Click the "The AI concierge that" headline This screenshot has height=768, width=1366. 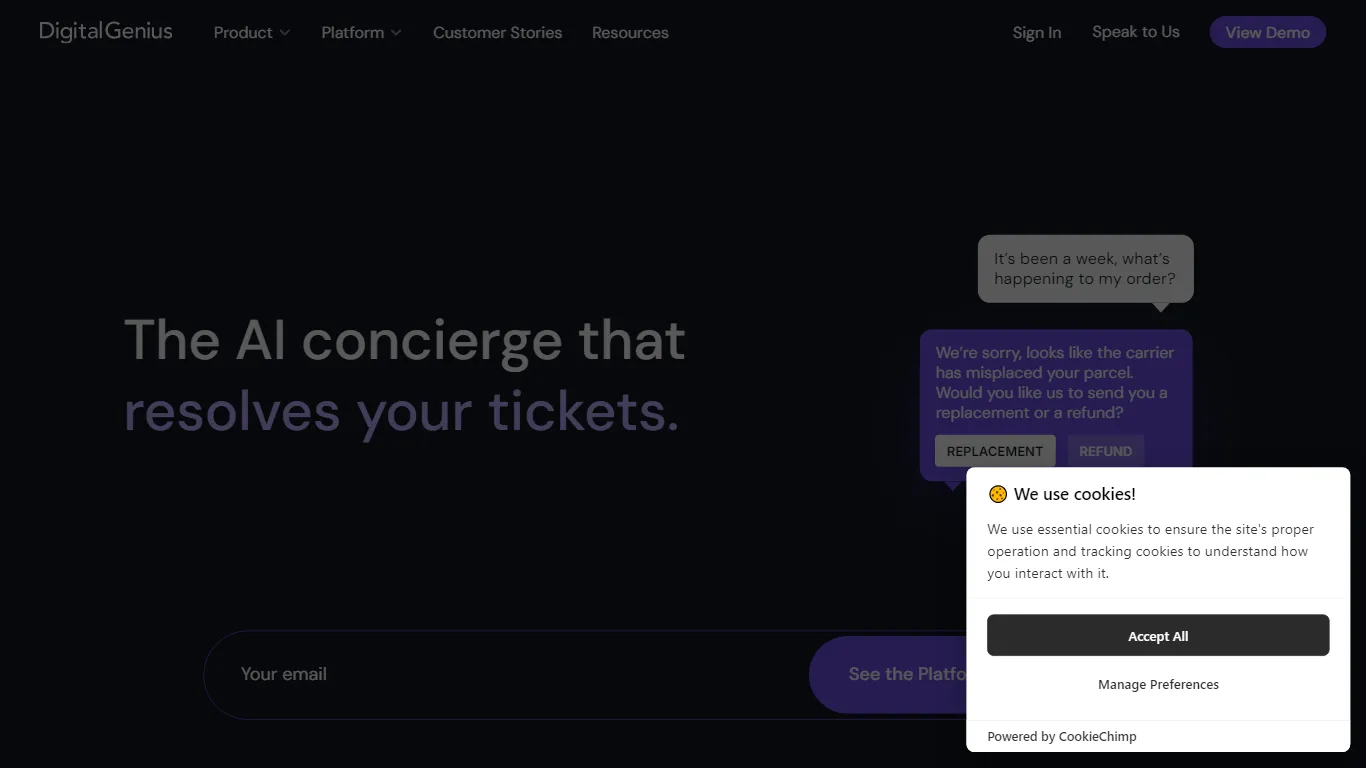click(404, 340)
